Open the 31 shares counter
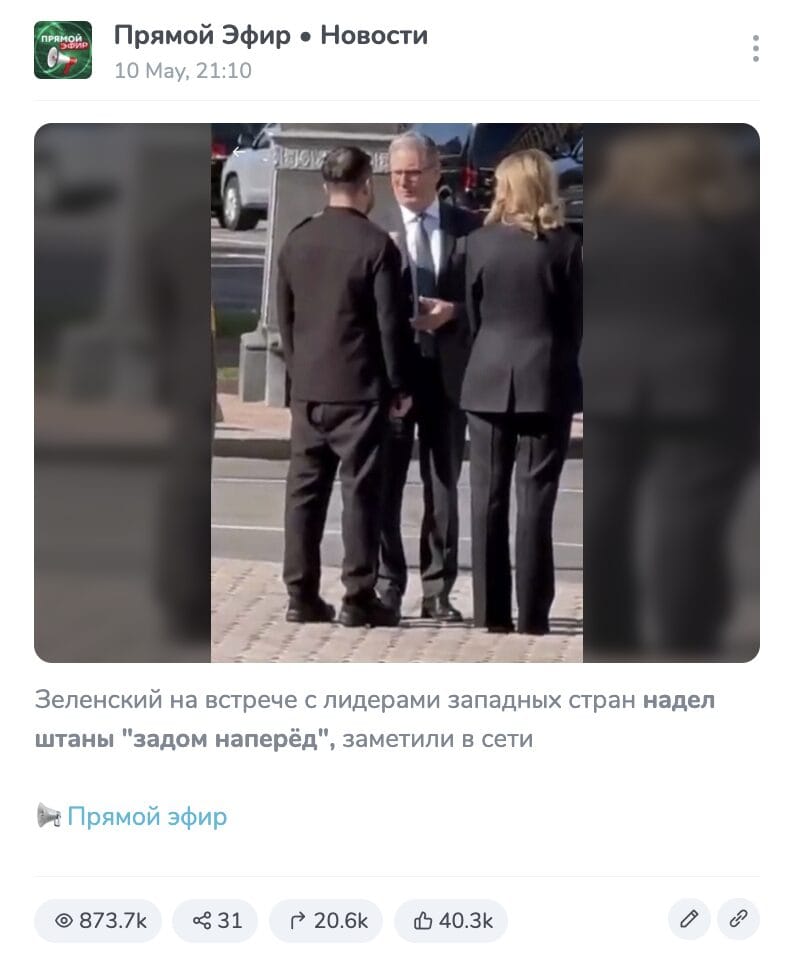Screen dimensions: 798x960 coord(215,920)
